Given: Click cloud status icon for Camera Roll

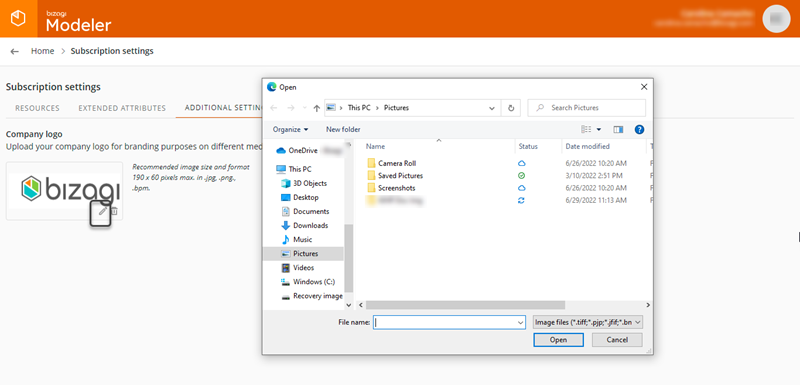Looking at the screenshot, I should 521,163.
